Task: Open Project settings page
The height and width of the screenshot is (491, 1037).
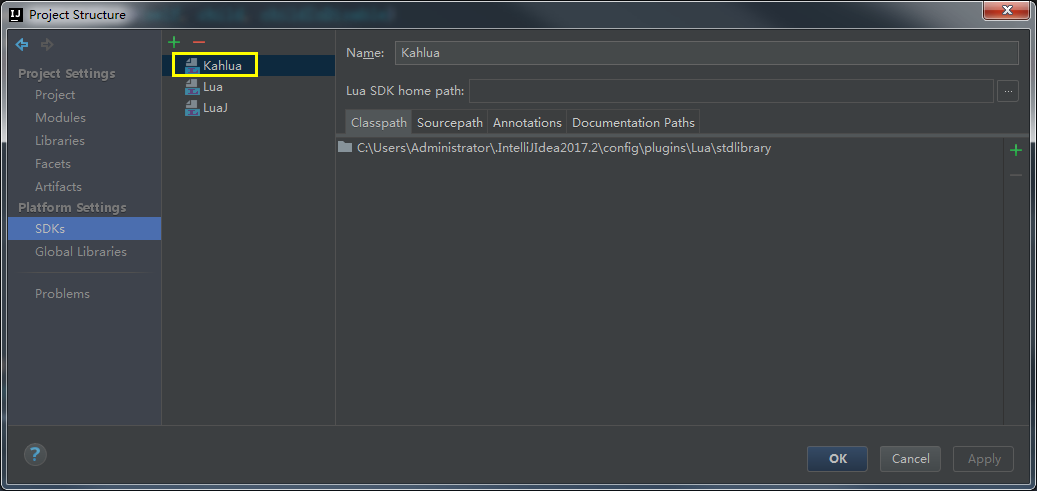Action: pos(55,95)
